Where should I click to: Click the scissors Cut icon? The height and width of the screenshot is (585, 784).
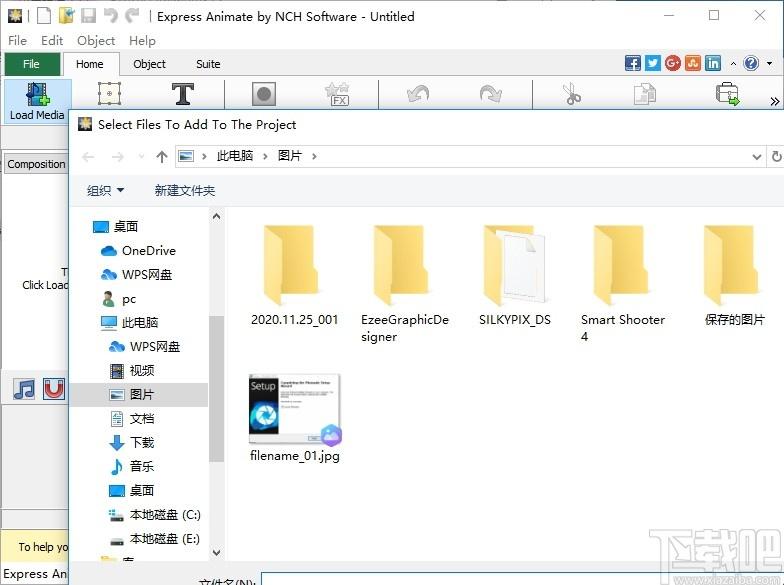571,94
